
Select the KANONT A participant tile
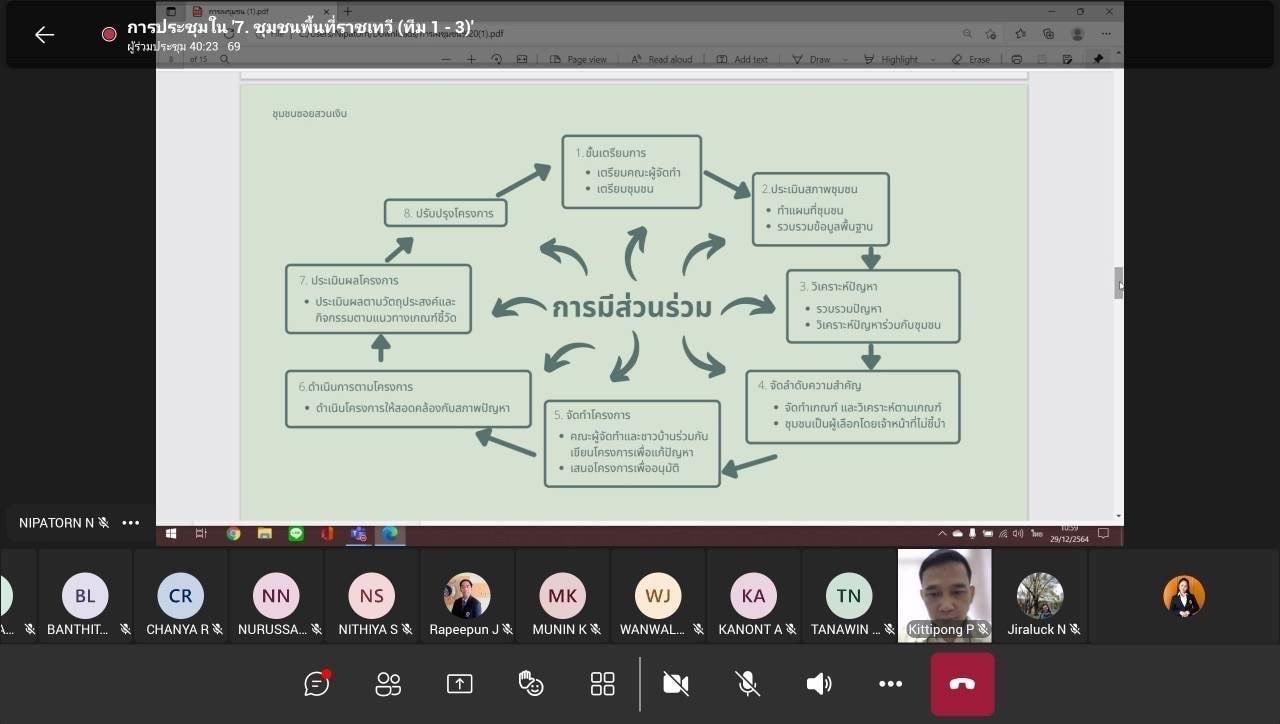pos(754,596)
